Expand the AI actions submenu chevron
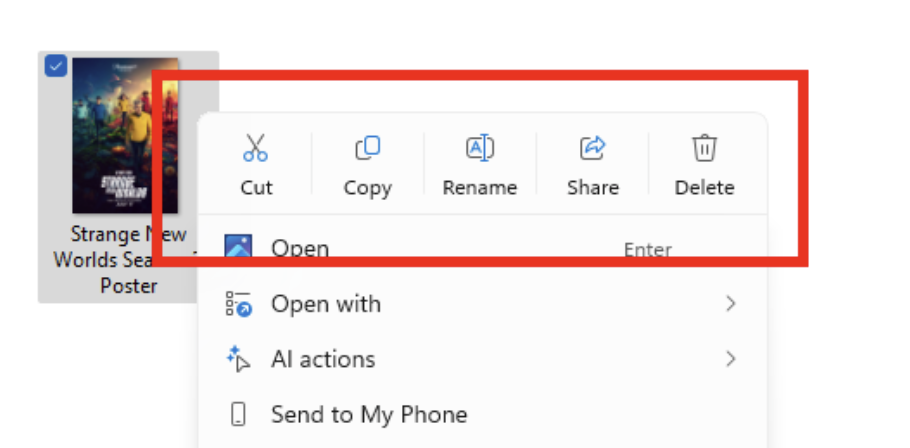The image size is (910, 448). click(731, 358)
